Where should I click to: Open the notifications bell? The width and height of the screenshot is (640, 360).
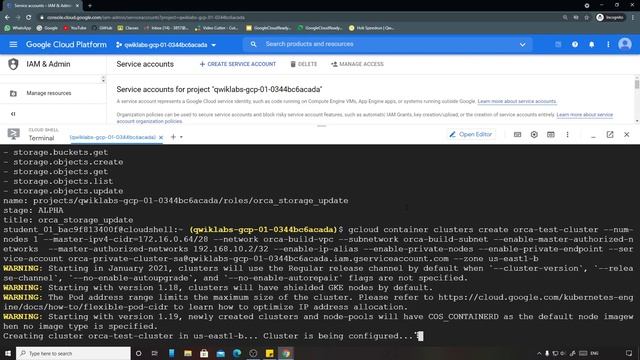pyautogui.click(x=591, y=44)
